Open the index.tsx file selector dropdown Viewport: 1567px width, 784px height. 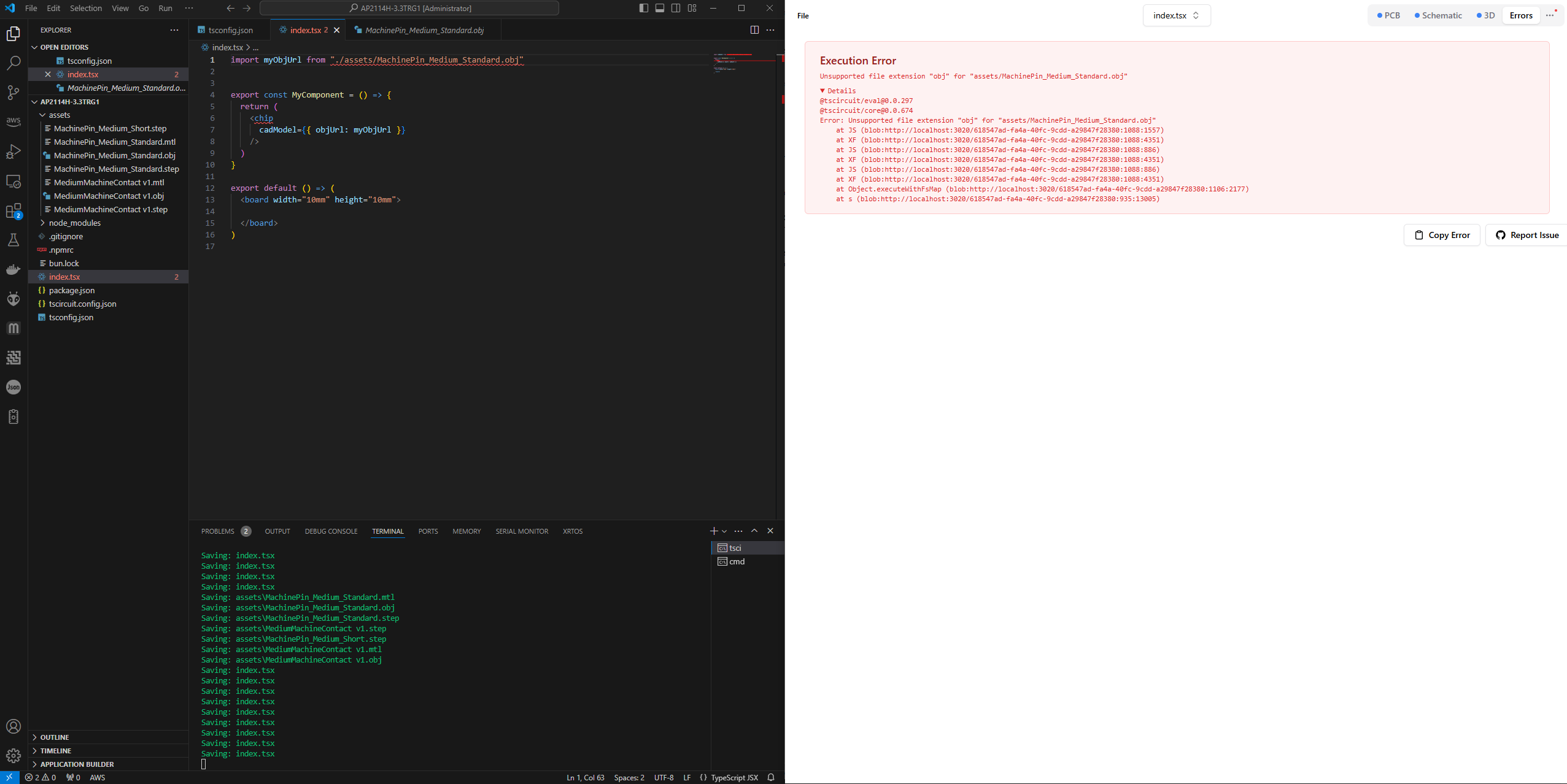[1176, 15]
